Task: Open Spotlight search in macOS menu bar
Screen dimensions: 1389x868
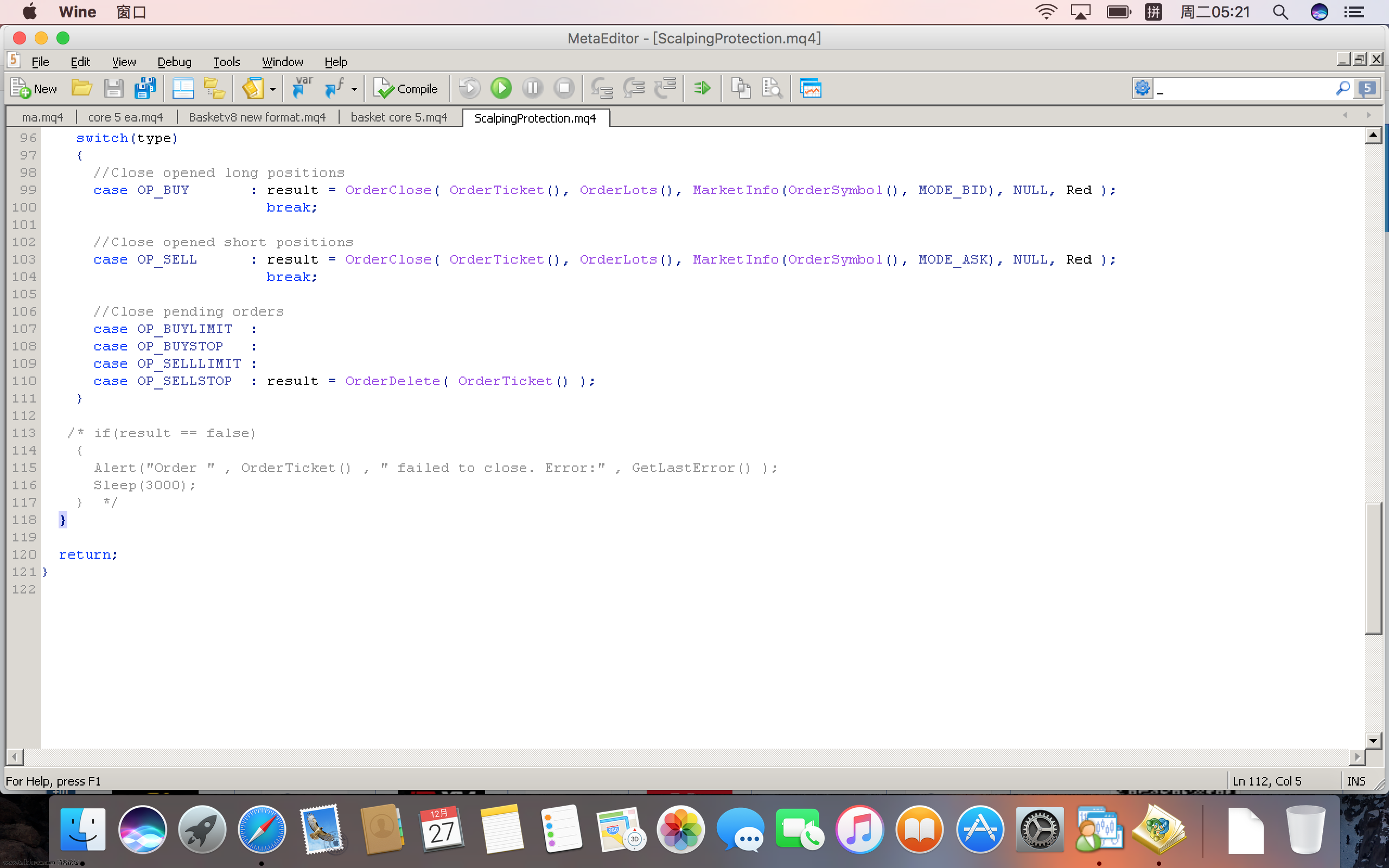Action: pyautogui.click(x=1280, y=12)
